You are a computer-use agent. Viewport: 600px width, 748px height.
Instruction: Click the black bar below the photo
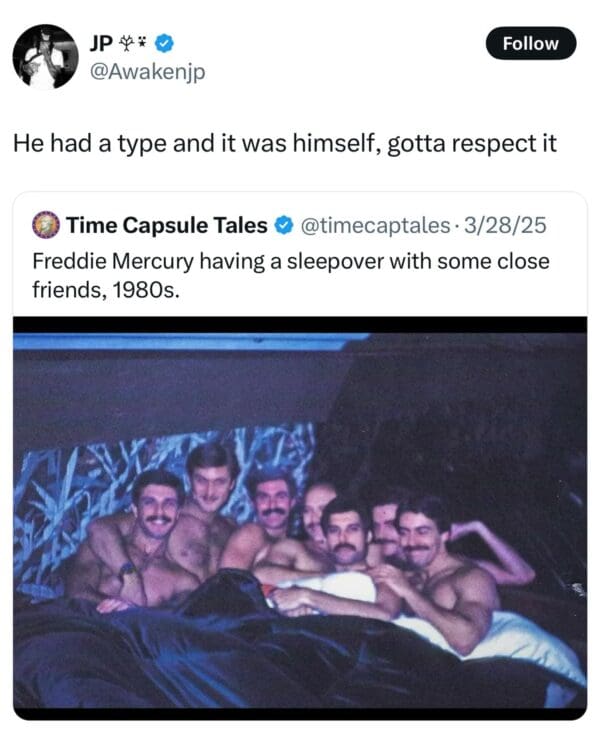tap(300, 713)
